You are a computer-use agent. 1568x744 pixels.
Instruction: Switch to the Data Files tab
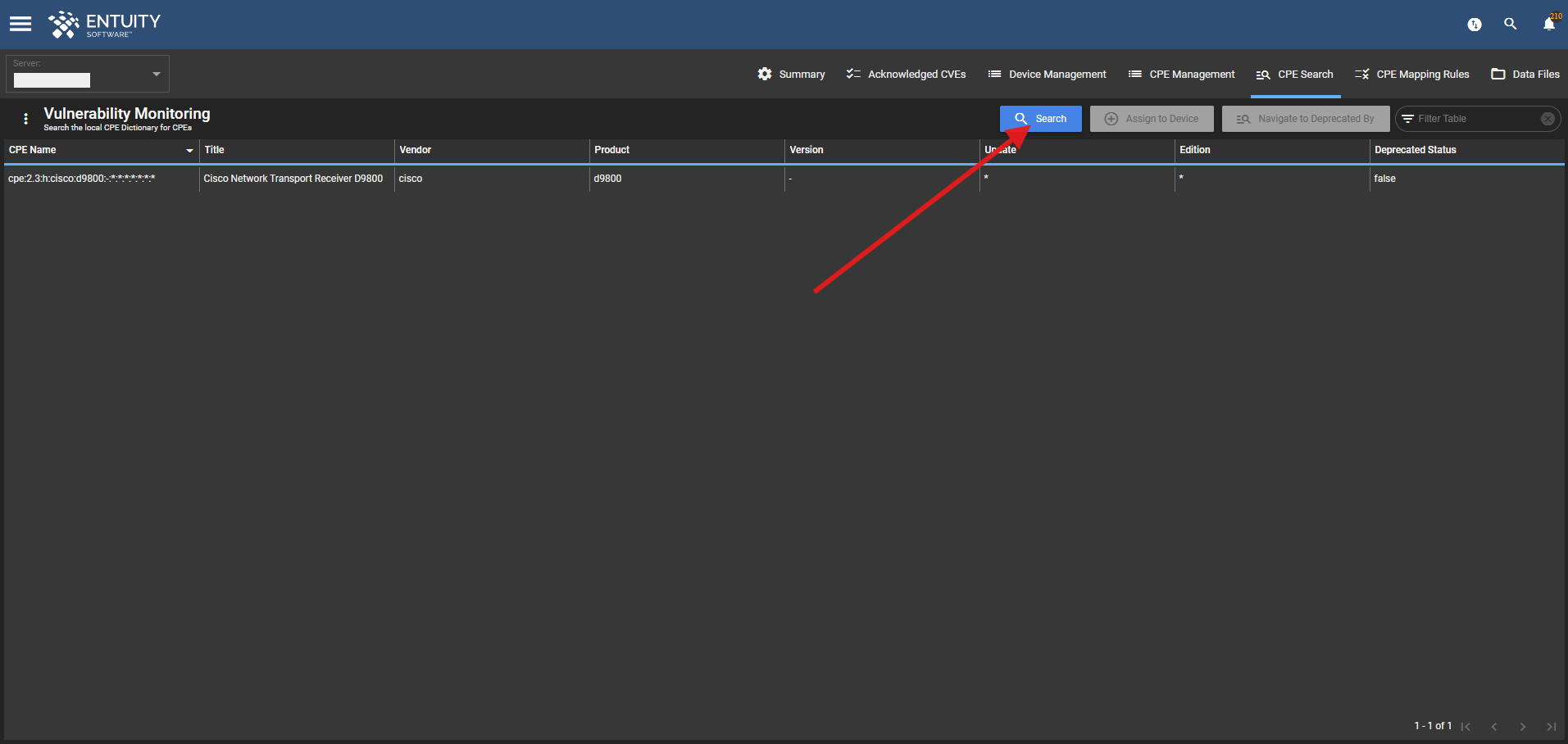point(1525,74)
